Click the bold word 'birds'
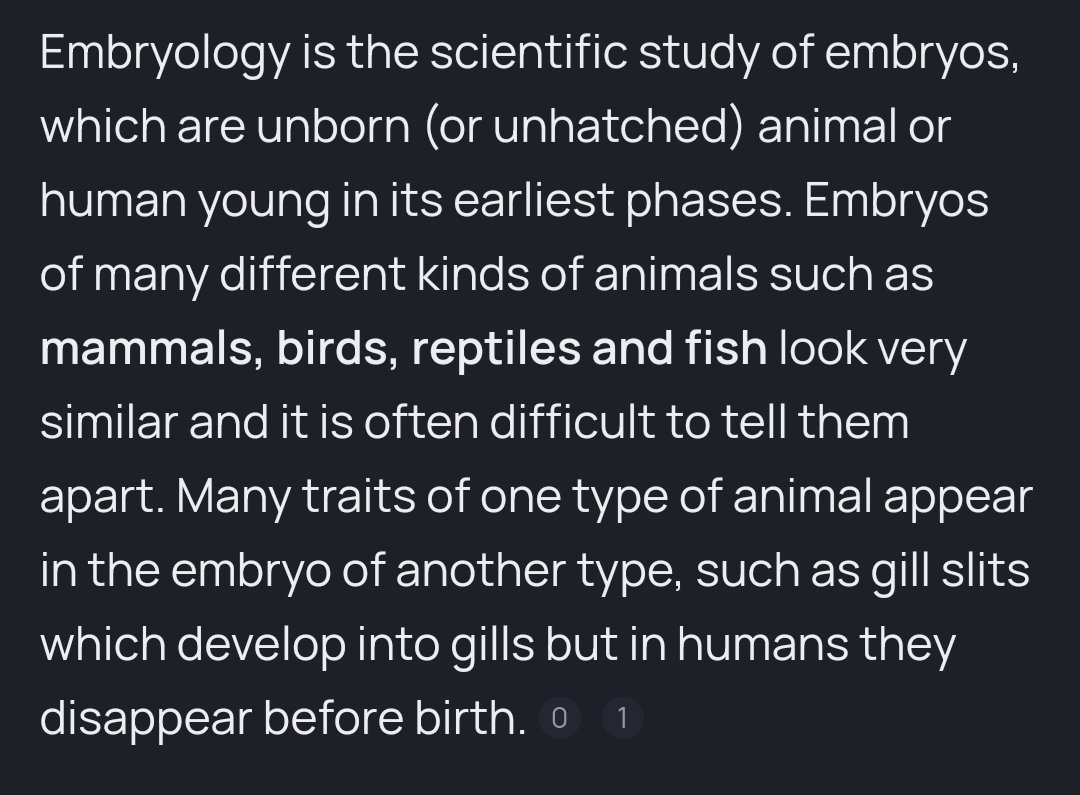1080x795 pixels. coord(333,348)
